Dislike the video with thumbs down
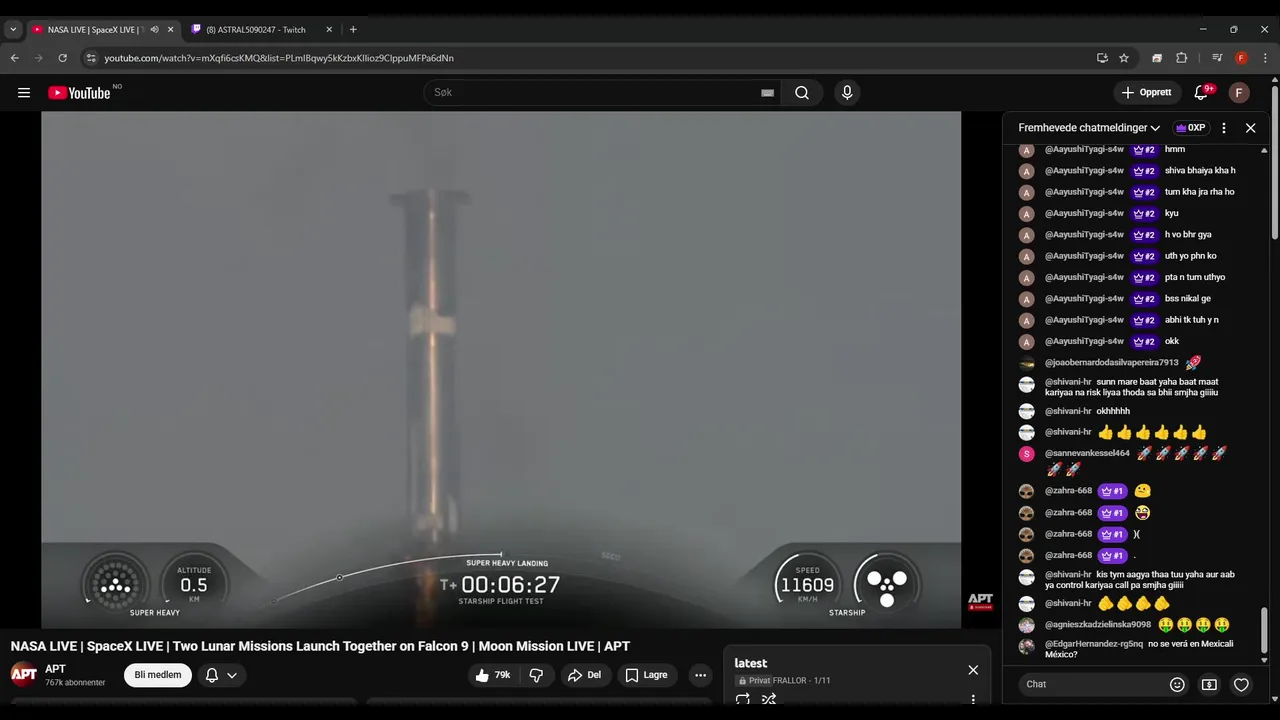This screenshot has height=720, width=1280. 536,675
